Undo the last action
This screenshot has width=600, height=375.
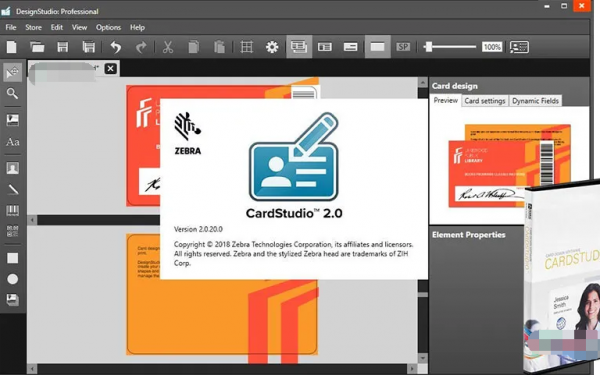pyautogui.click(x=116, y=47)
